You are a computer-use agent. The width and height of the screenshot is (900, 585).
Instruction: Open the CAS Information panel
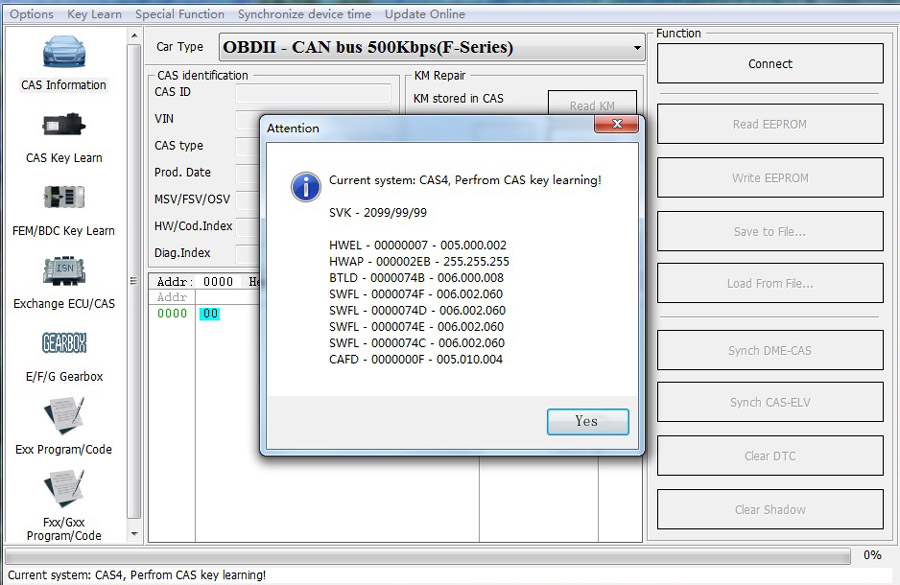(x=62, y=60)
